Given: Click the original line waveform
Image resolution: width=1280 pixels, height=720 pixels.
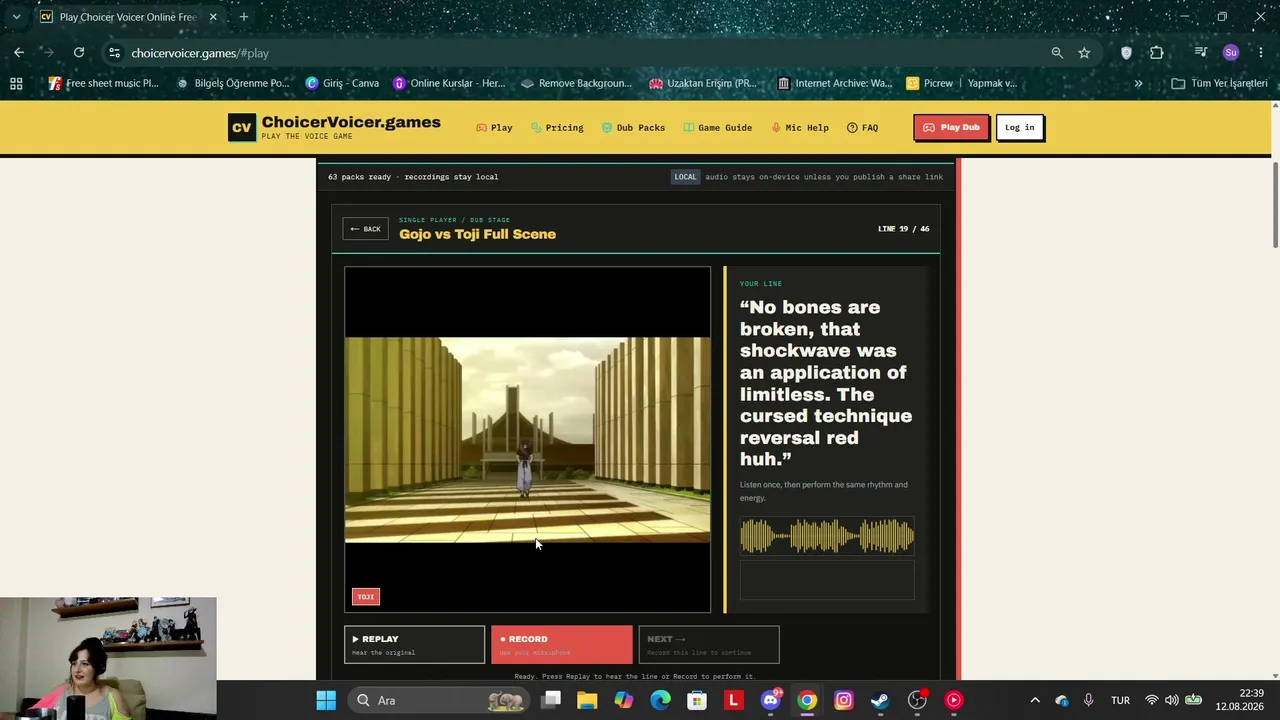Looking at the screenshot, I should tap(827, 537).
